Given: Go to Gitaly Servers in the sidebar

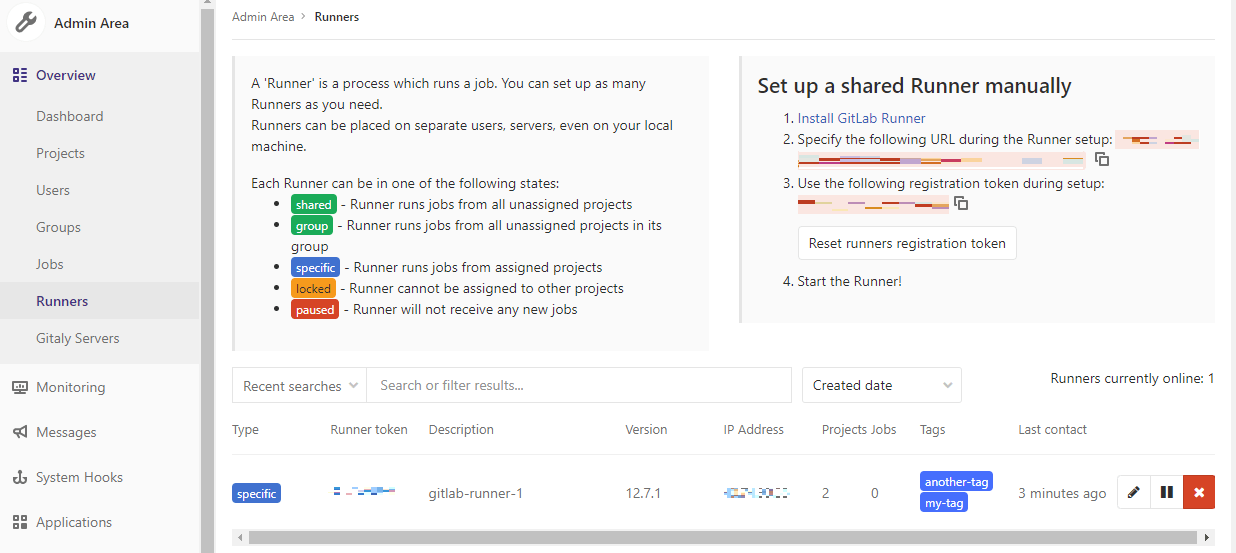Looking at the screenshot, I should point(77,338).
